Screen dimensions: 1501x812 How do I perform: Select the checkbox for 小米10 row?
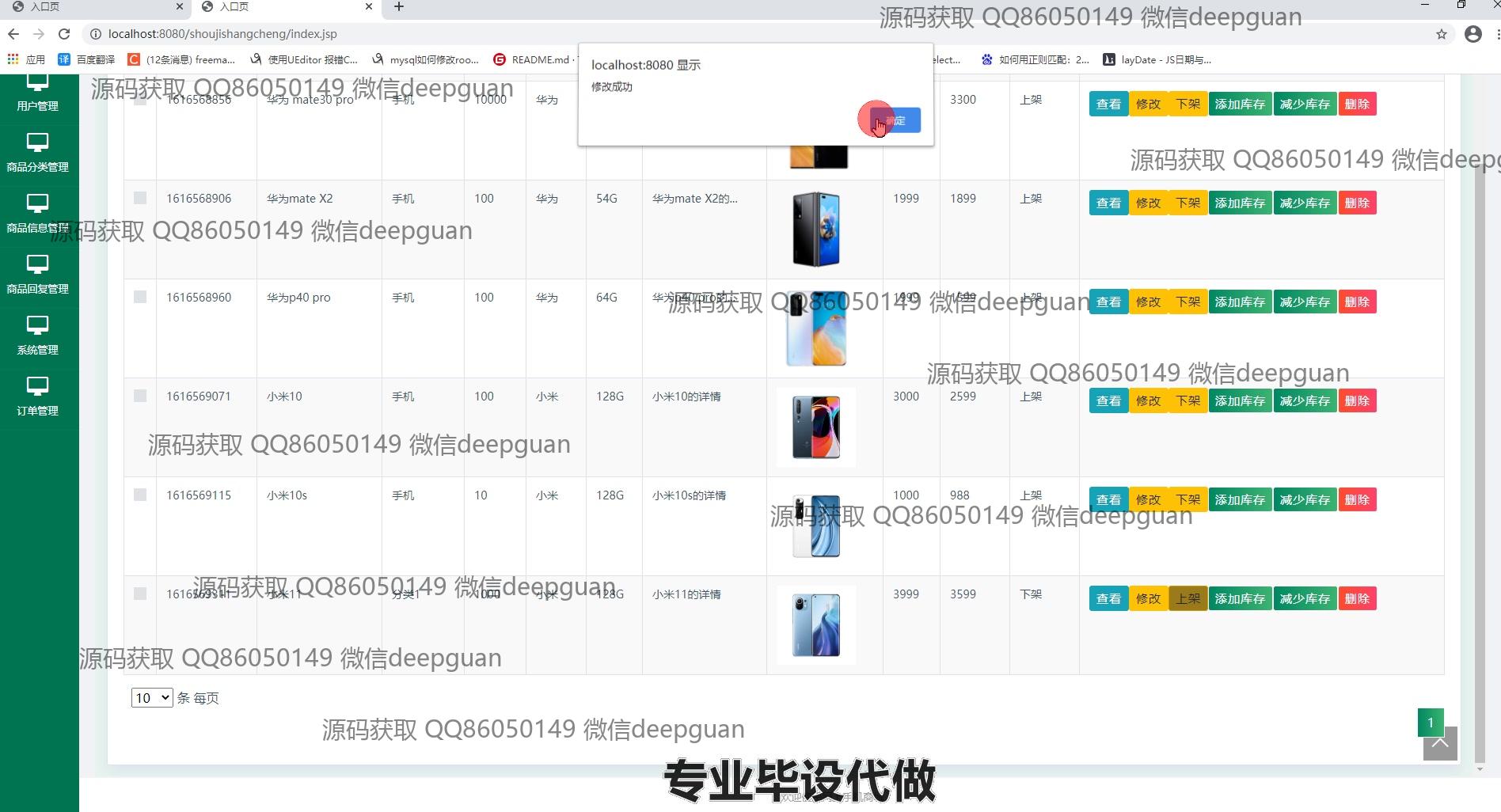(x=140, y=396)
